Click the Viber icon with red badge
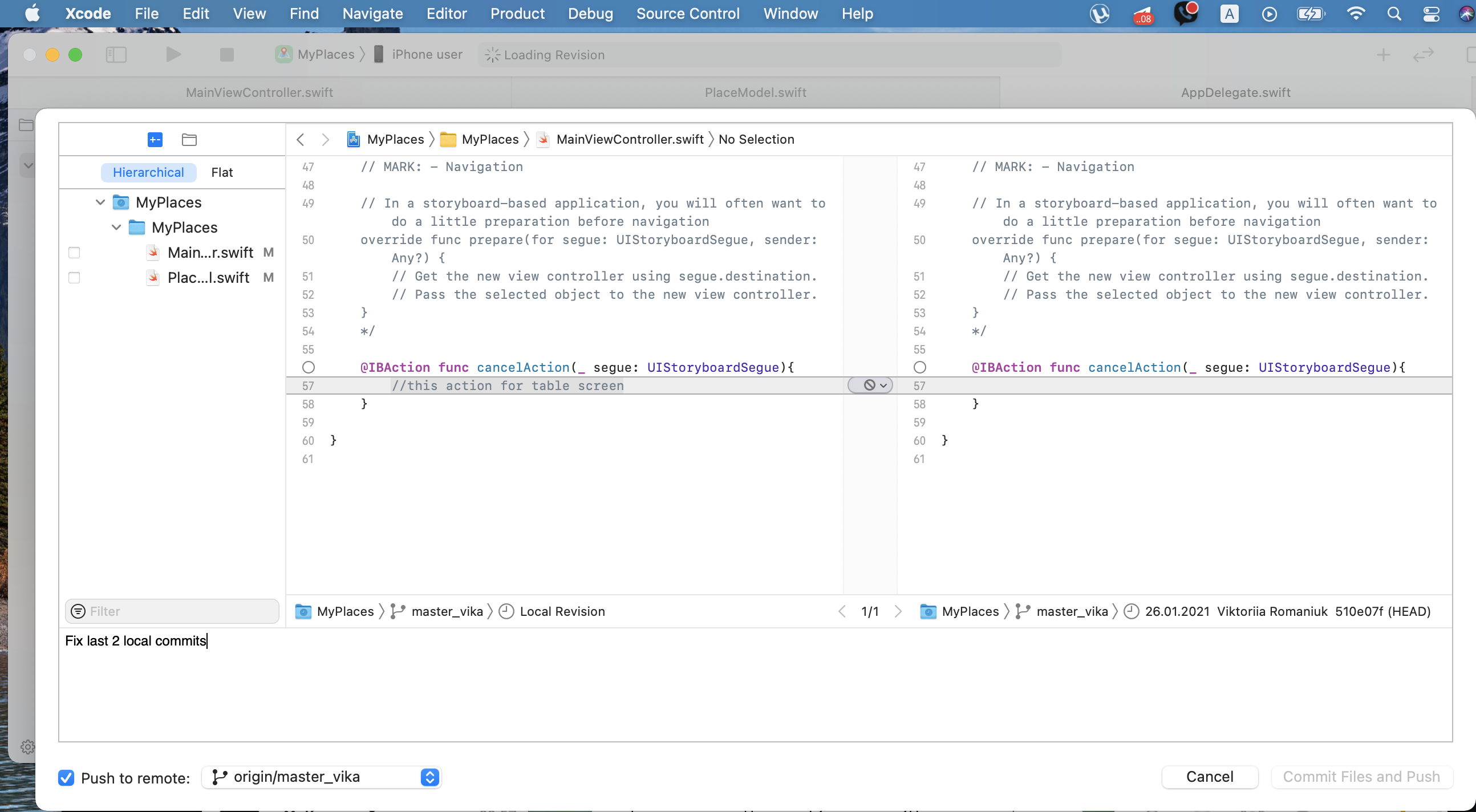The width and height of the screenshot is (1476, 812). [1186, 13]
